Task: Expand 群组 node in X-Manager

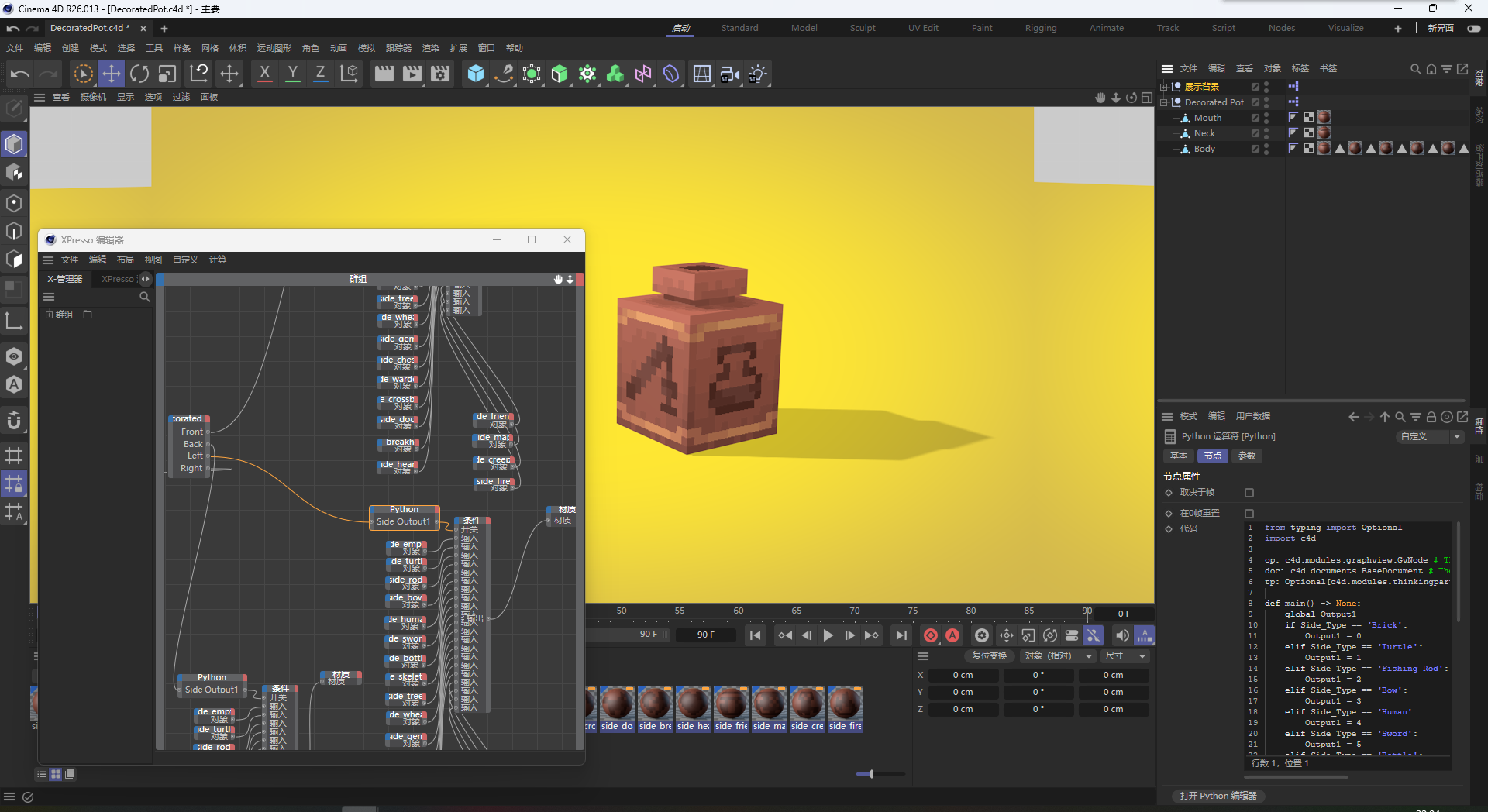Action: (x=49, y=315)
